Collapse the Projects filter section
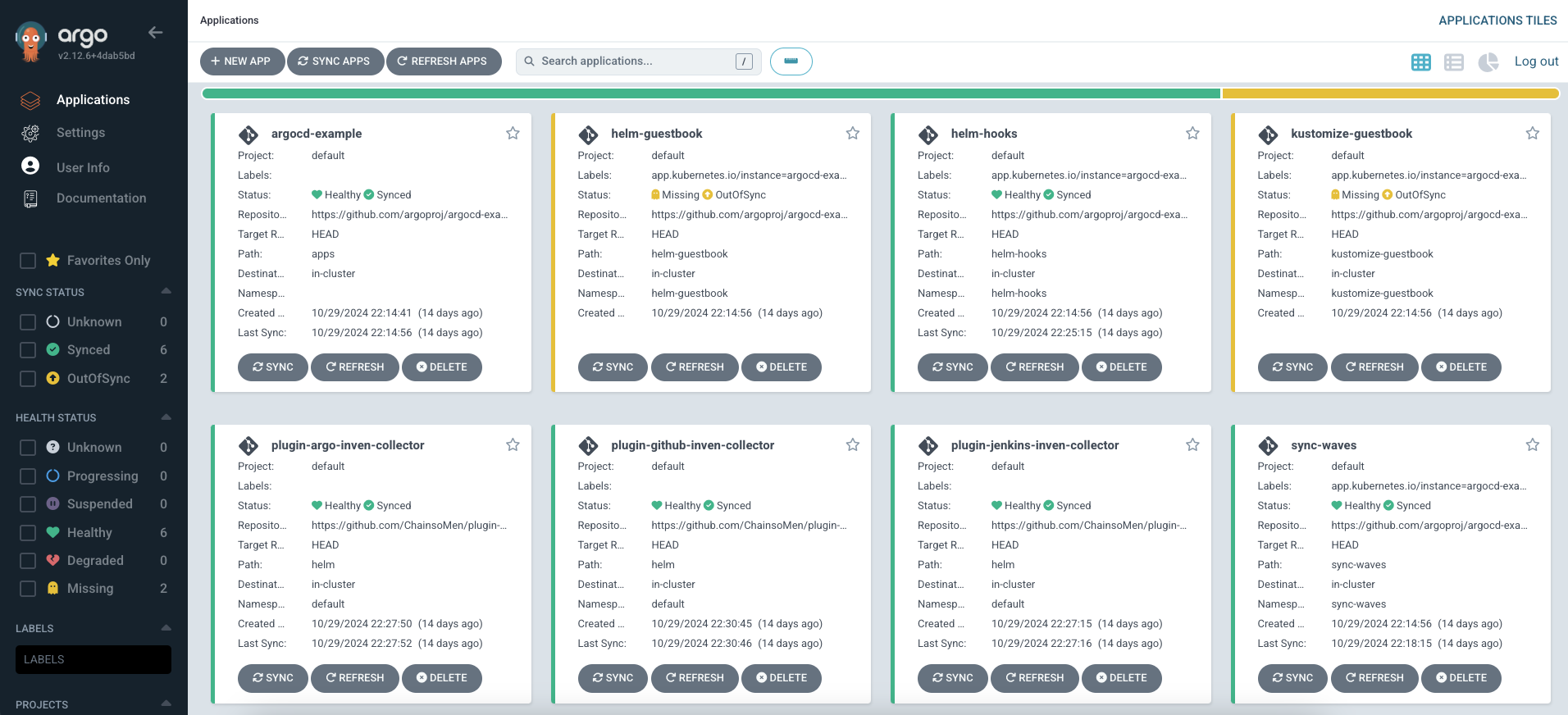This screenshot has width=1568, height=715. pos(166,704)
